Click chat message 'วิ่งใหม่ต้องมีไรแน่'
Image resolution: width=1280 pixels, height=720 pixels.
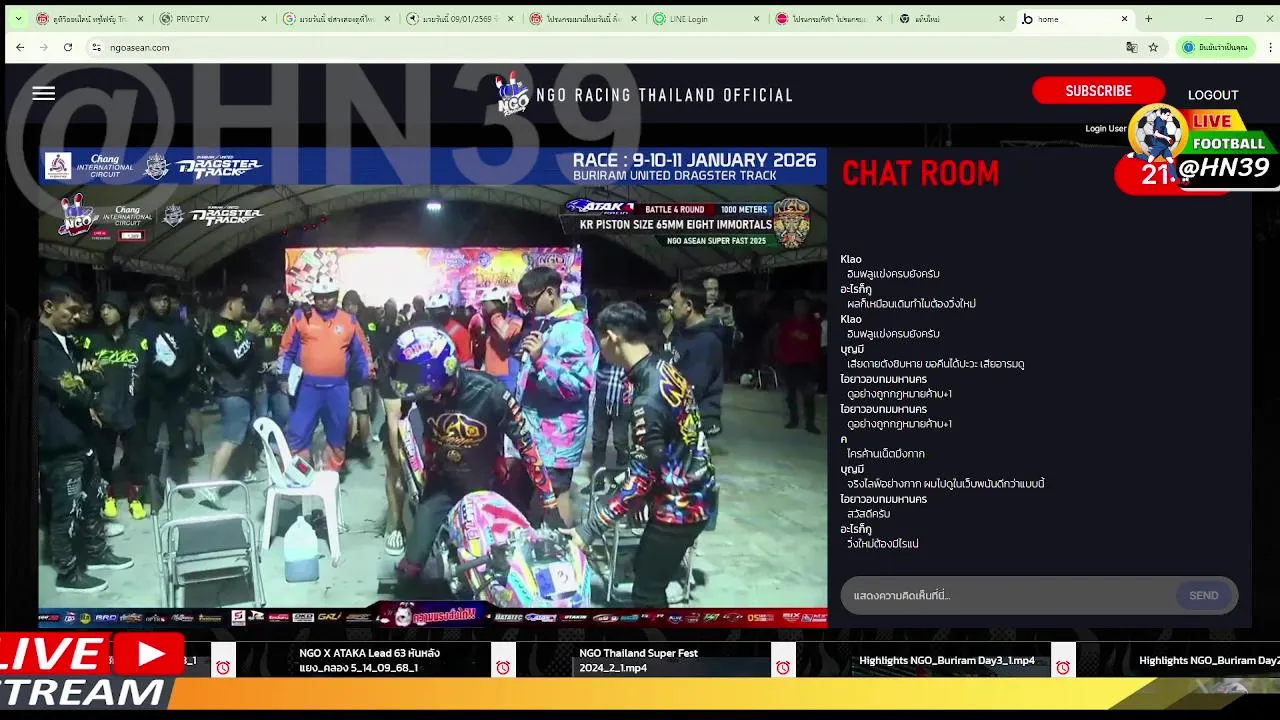882,544
